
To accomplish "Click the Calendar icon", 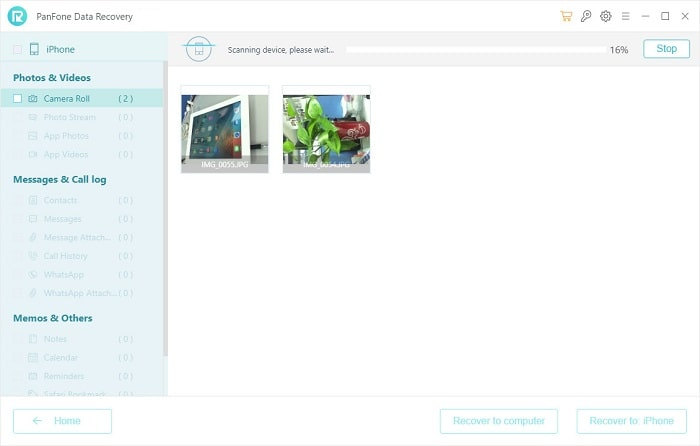I will 33,358.
